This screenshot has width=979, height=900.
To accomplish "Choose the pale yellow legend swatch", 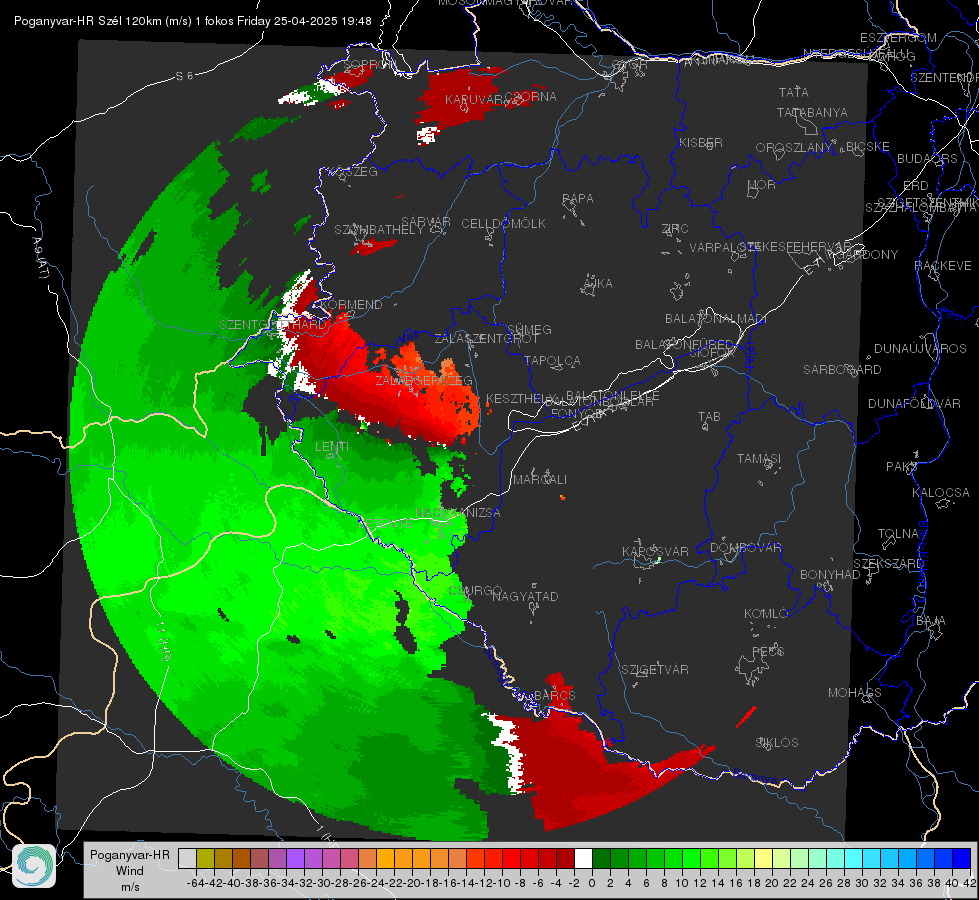I will click(763, 859).
